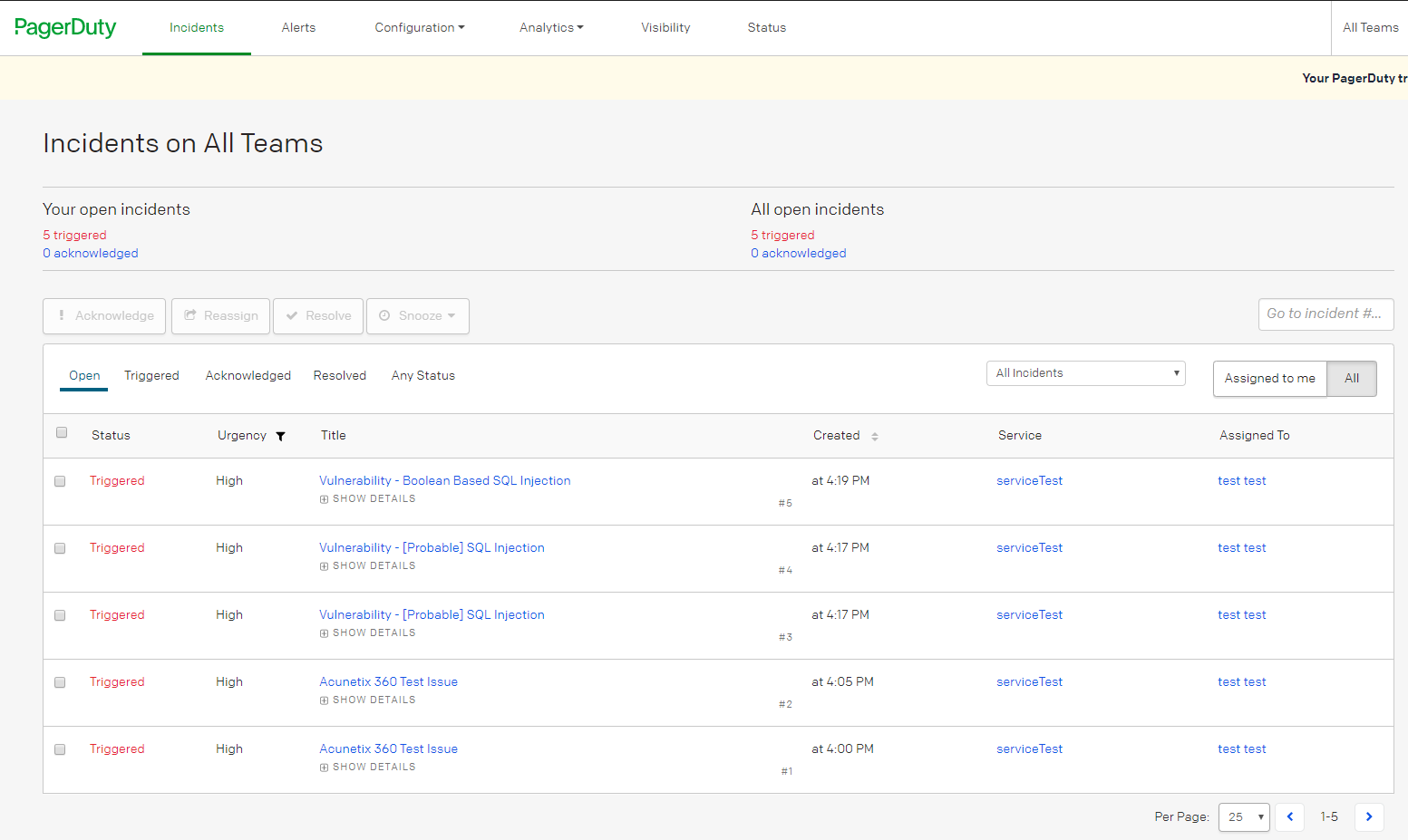The height and width of the screenshot is (840, 1408).
Task: Click the Status column header
Action: (x=111, y=436)
